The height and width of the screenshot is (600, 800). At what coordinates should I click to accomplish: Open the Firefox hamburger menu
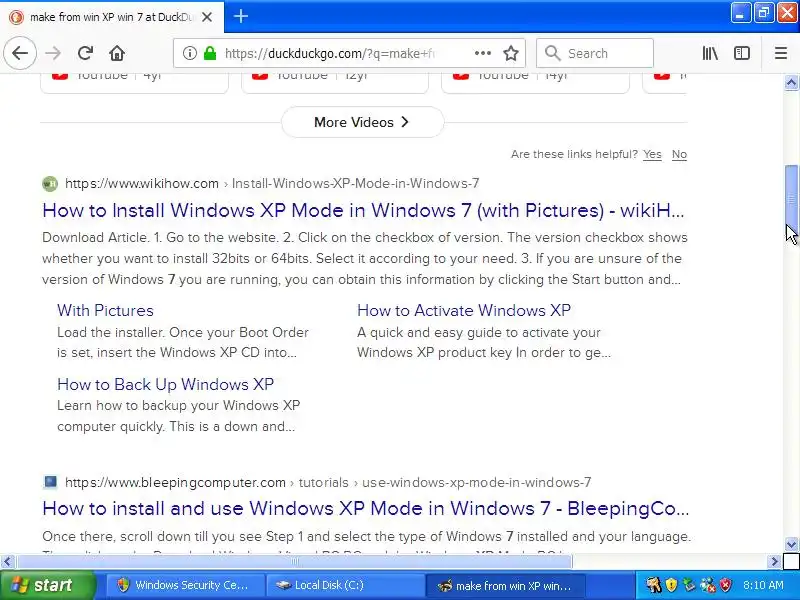click(x=781, y=53)
